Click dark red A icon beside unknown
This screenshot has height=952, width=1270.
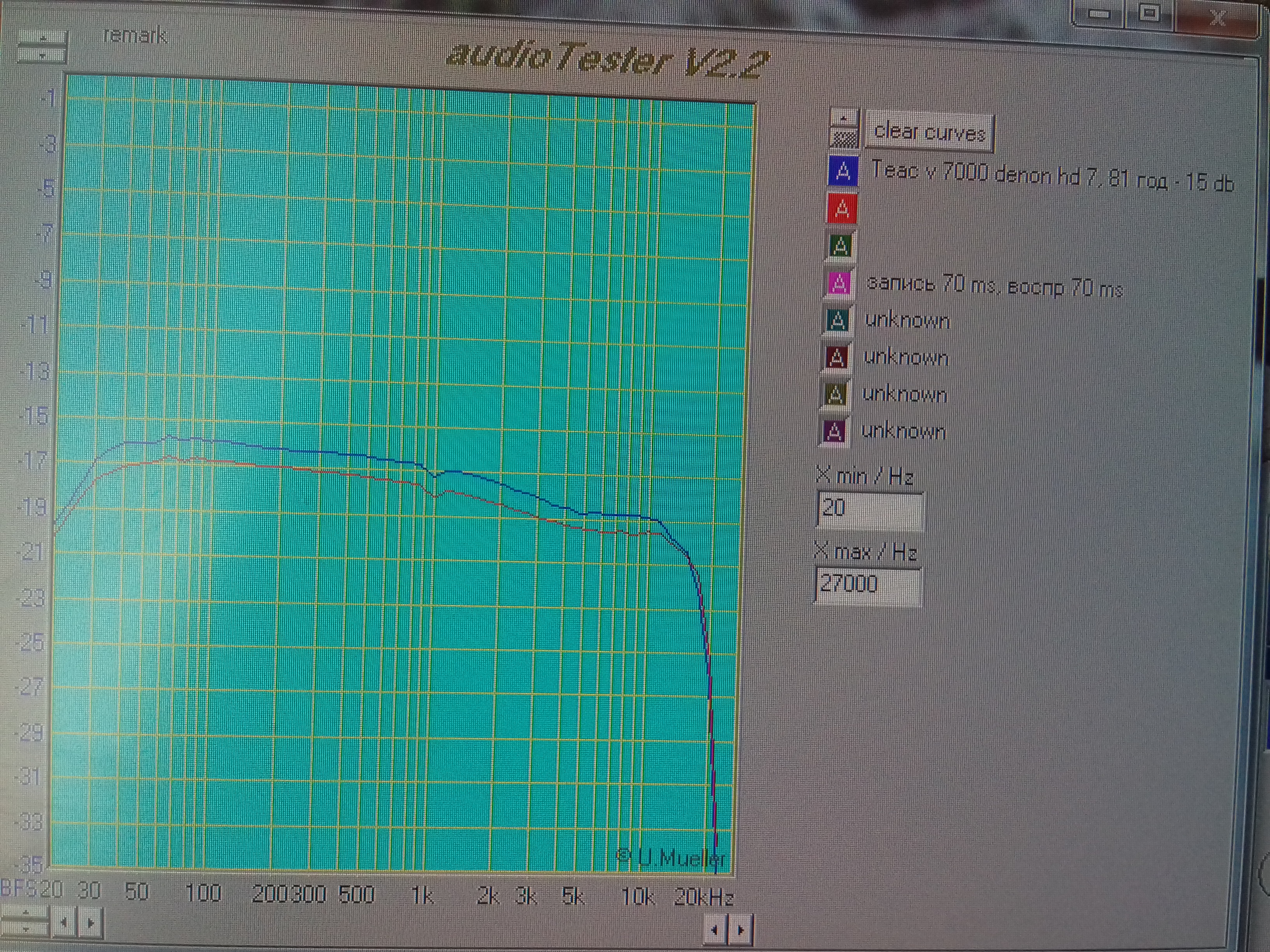pos(837,358)
